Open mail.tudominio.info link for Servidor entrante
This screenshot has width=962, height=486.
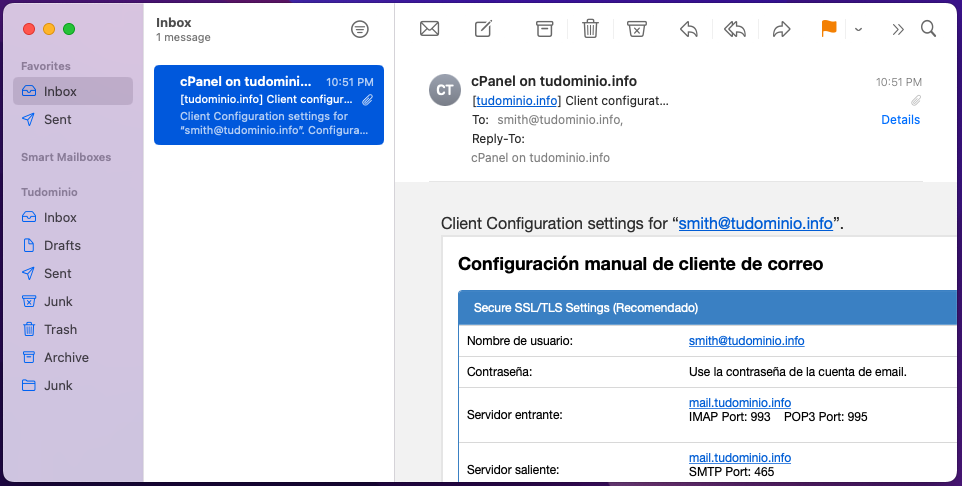739,403
